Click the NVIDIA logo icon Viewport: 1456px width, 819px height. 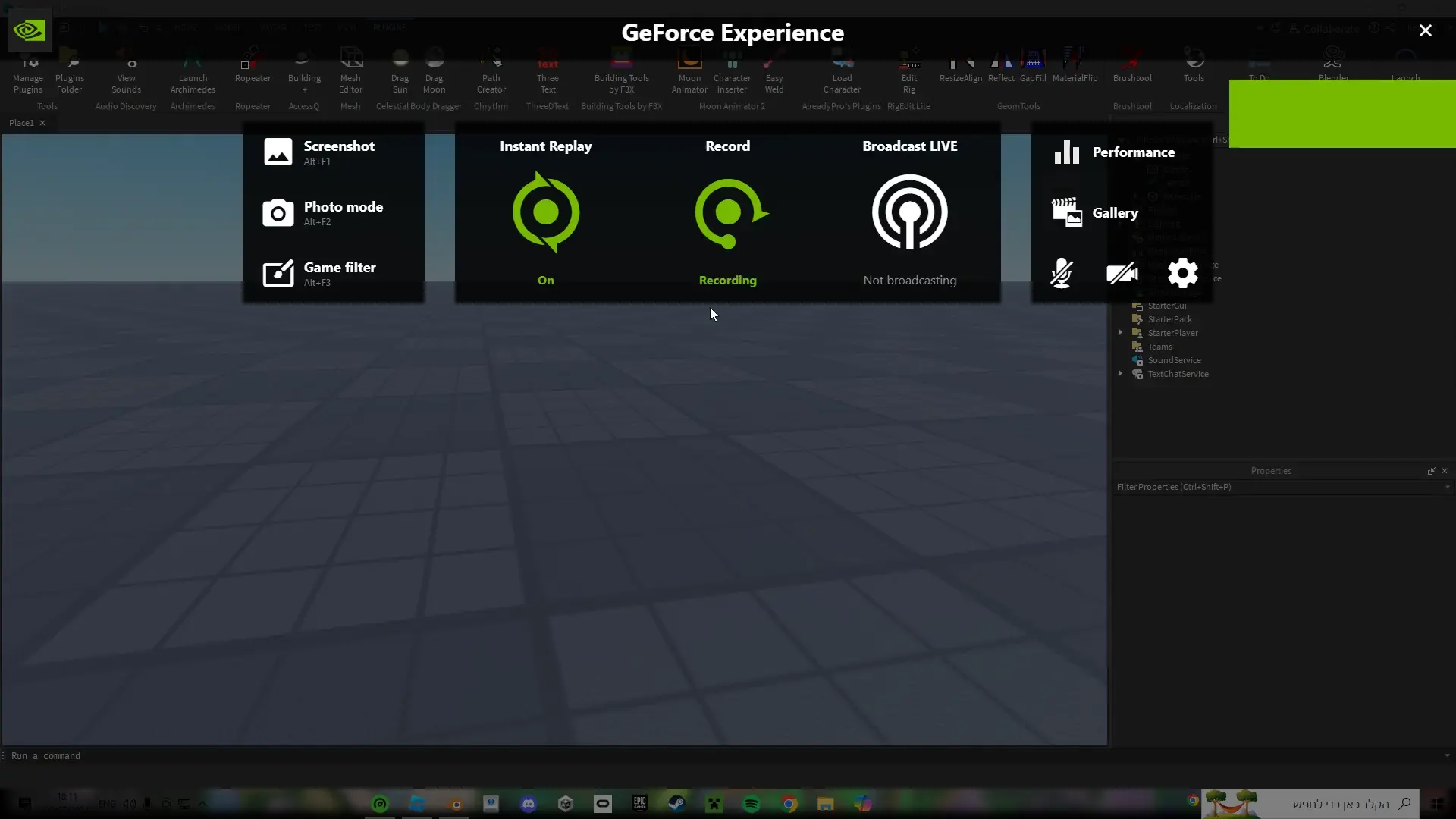(x=30, y=31)
